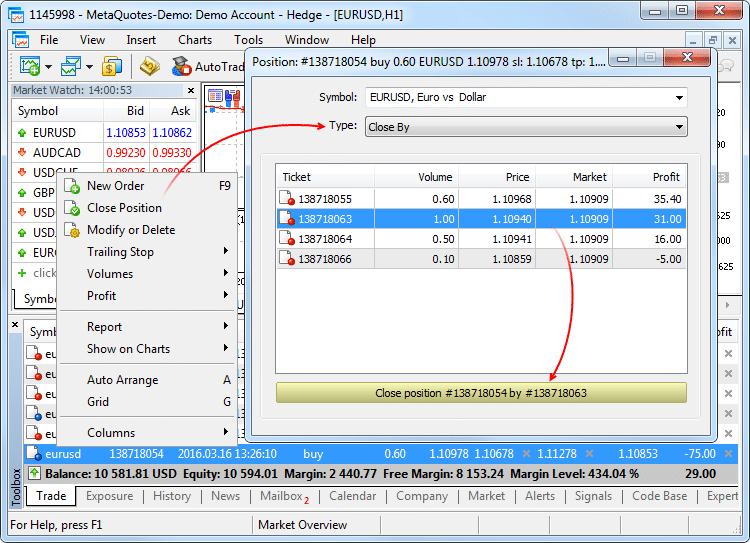Click the Modify or Delete gear icon

(72, 230)
